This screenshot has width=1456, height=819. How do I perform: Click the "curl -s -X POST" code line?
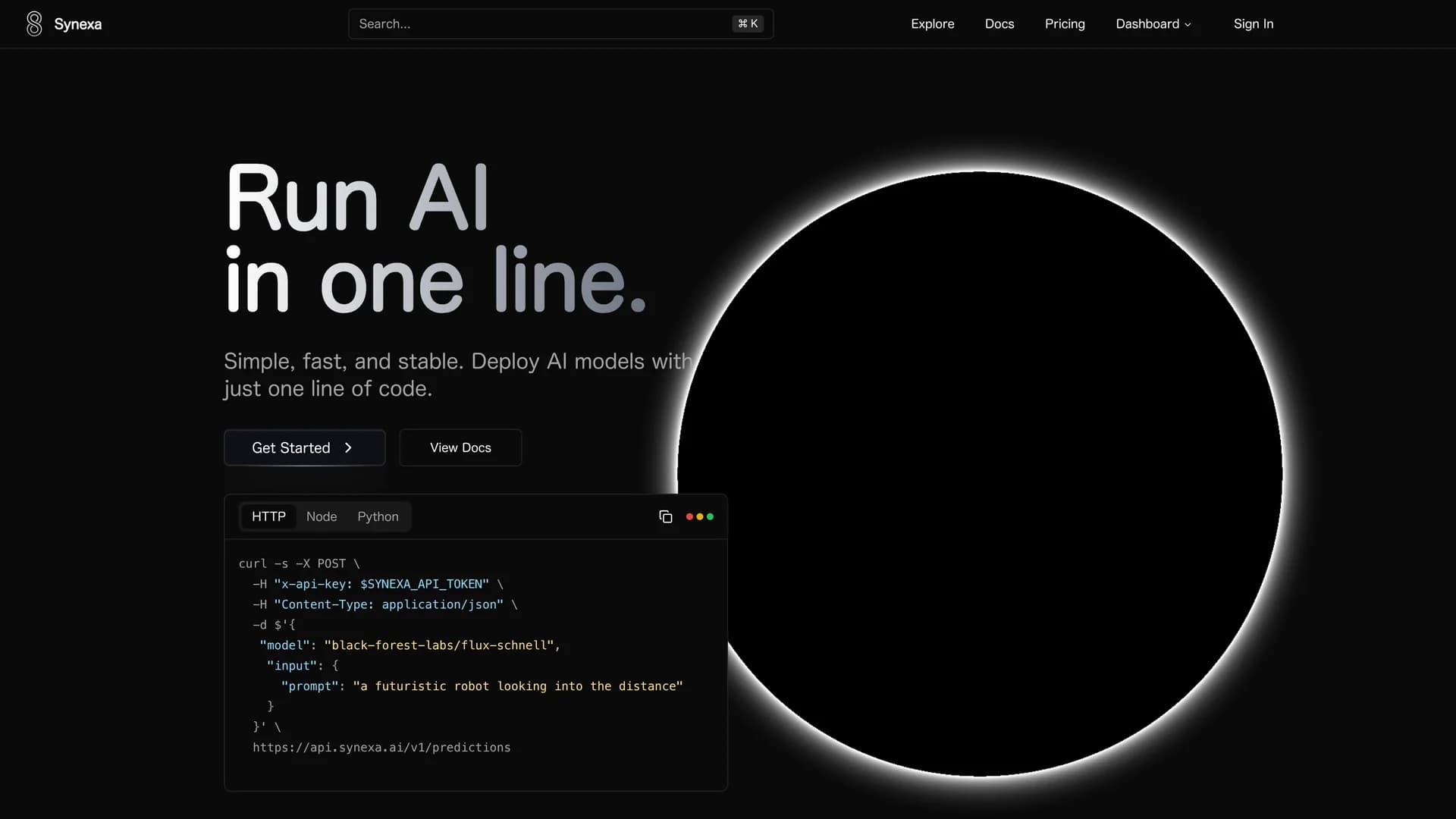point(299,563)
